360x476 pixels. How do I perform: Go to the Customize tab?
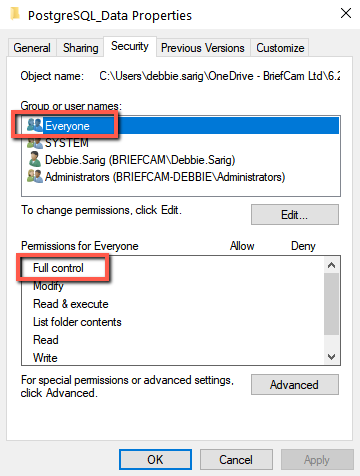[x=280, y=48]
